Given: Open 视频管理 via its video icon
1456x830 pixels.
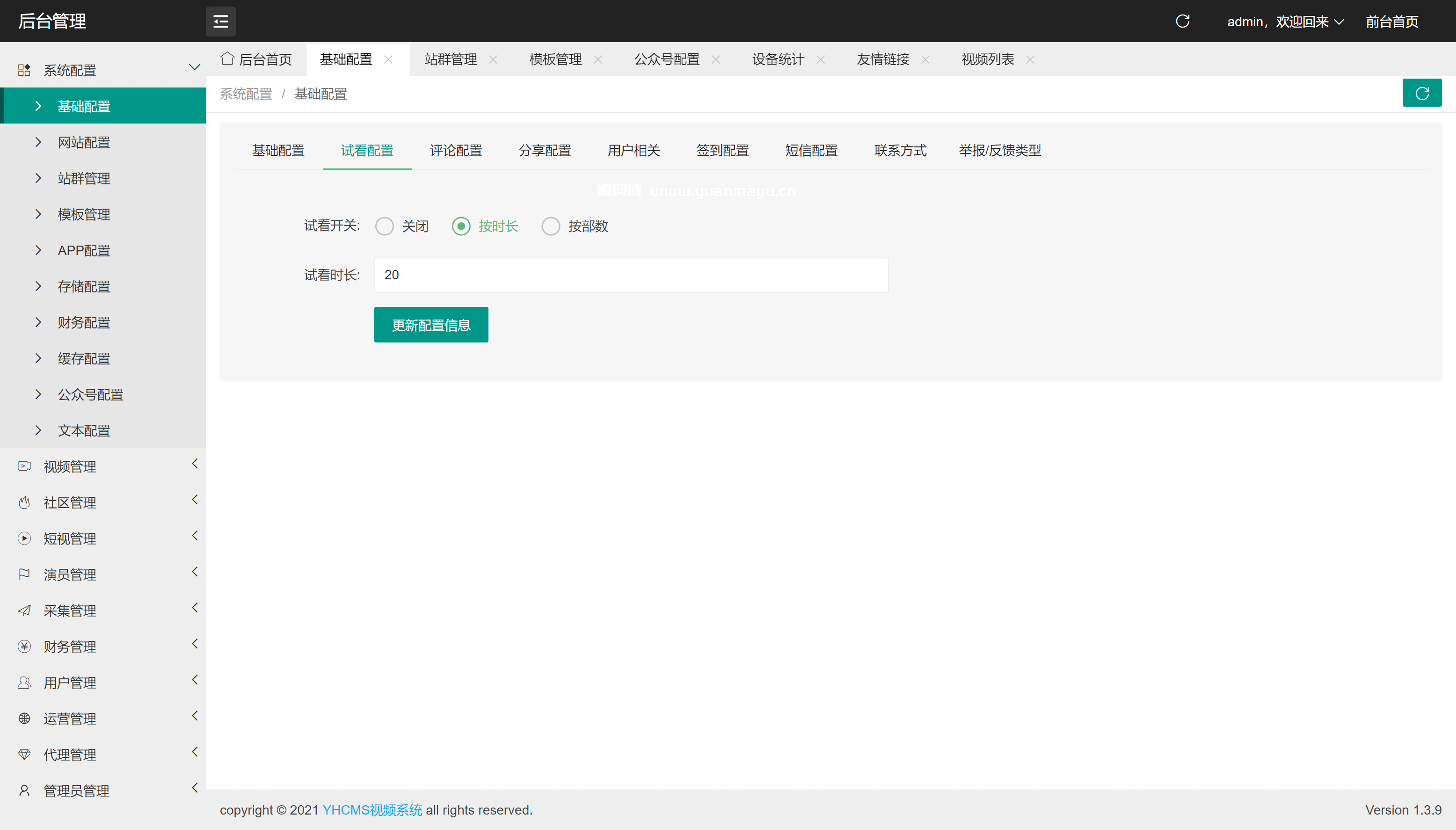Looking at the screenshot, I should [24, 466].
